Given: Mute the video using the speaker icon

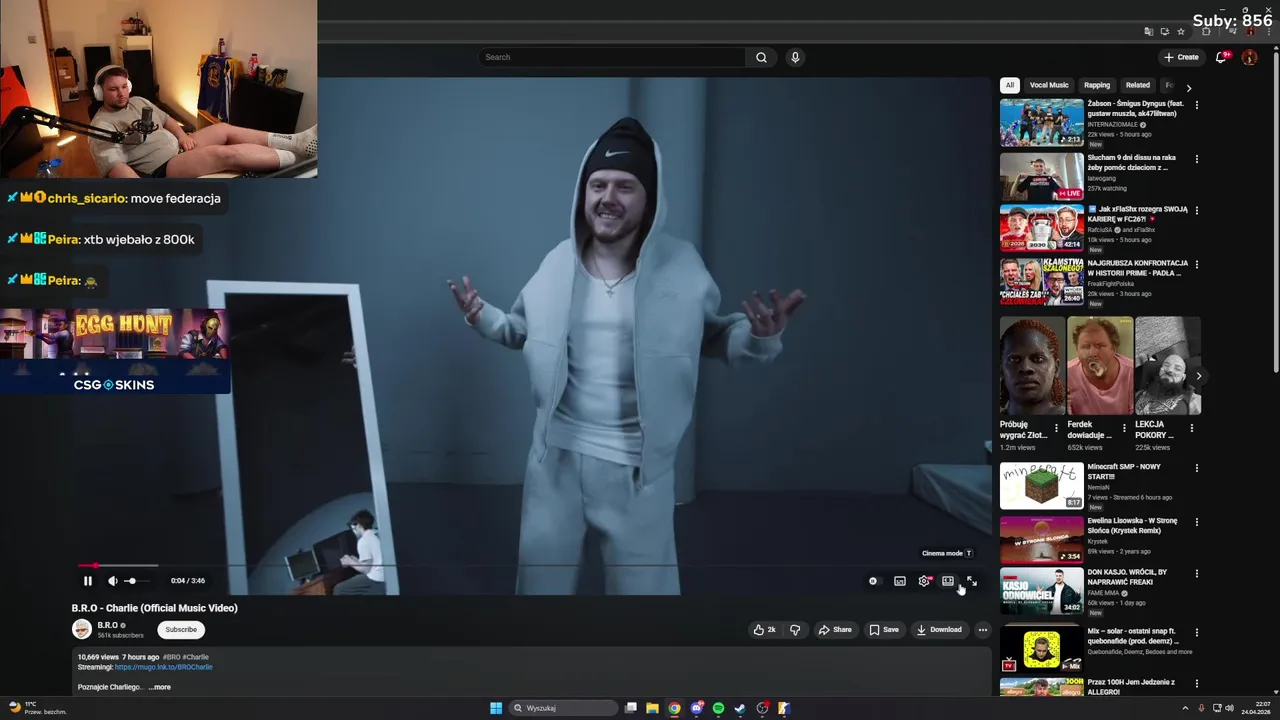Looking at the screenshot, I should [113, 581].
